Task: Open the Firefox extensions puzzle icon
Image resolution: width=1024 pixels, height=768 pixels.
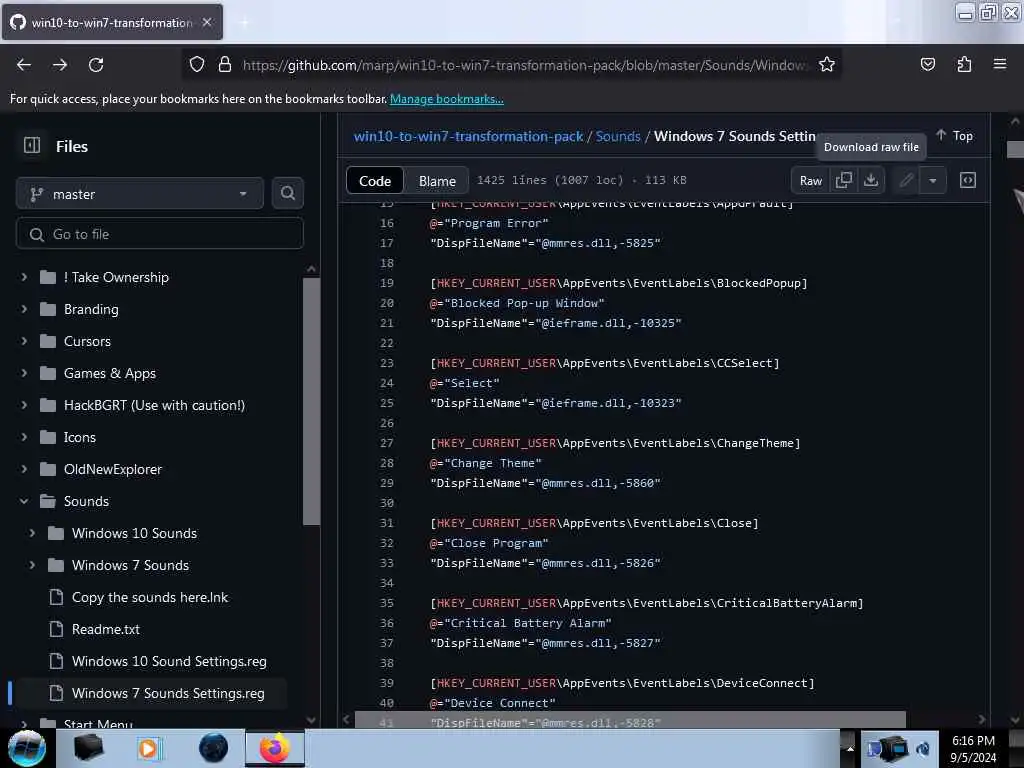Action: [964, 65]
